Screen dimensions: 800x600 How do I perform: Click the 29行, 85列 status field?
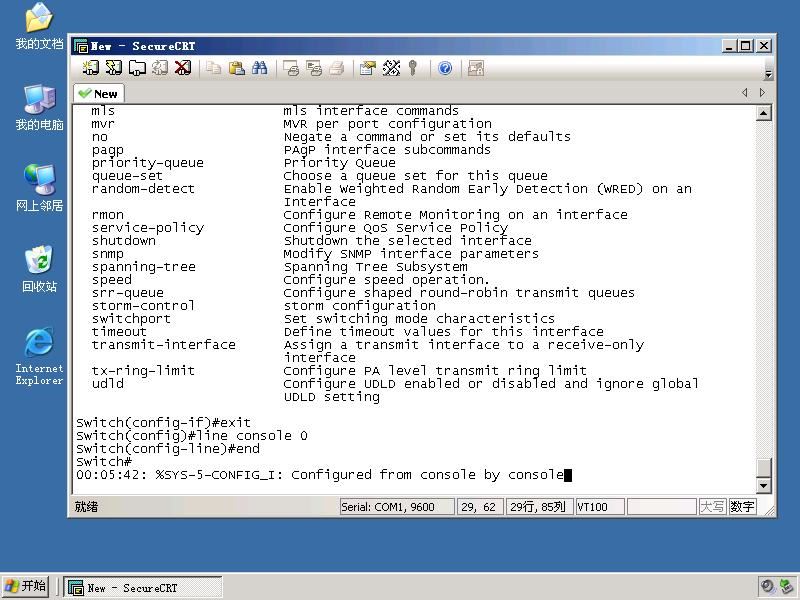538,507
